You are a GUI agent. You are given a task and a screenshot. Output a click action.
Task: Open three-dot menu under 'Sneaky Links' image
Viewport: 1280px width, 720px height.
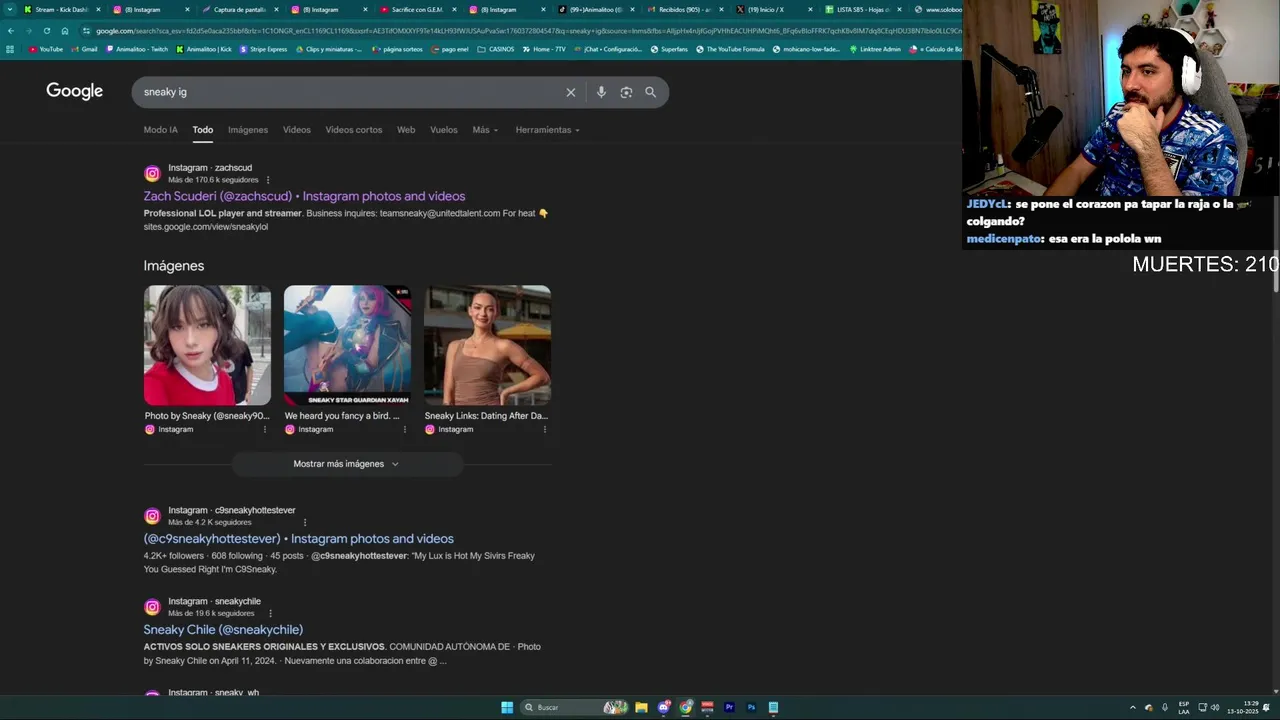[545, 429]
